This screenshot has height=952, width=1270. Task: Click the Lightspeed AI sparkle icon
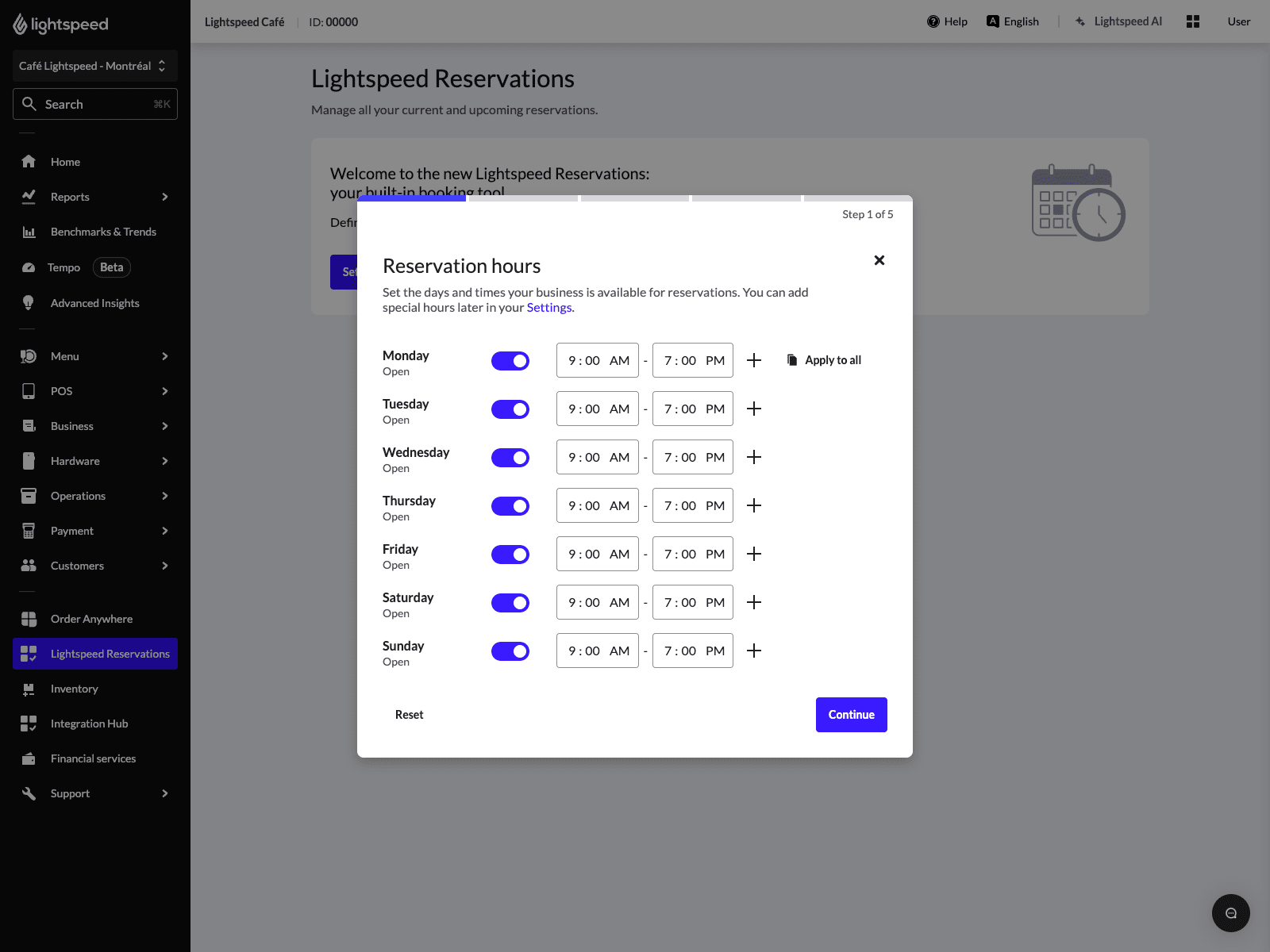point(1080,21)
